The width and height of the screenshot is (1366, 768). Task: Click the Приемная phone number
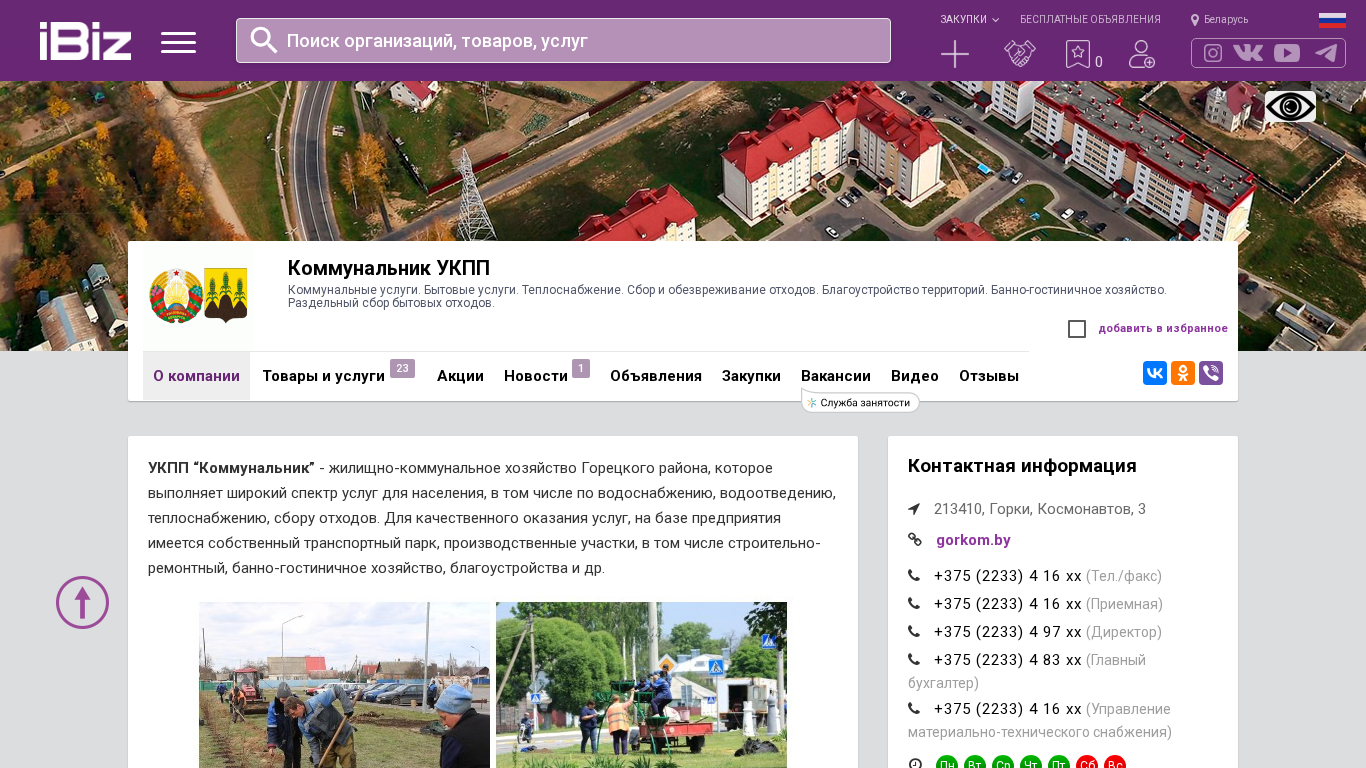(1008, 604)
